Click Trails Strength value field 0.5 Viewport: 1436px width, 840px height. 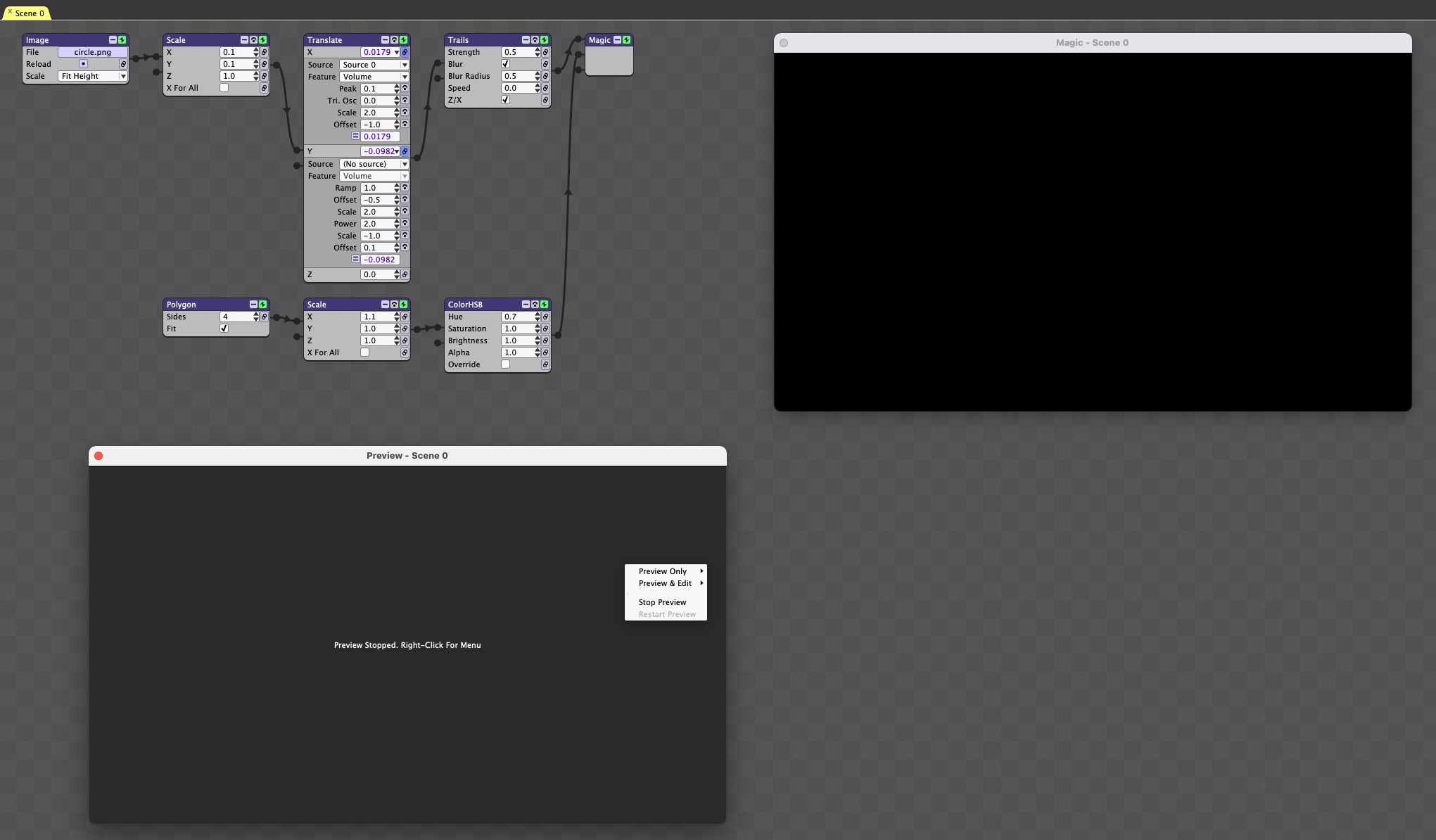point(518,52)
